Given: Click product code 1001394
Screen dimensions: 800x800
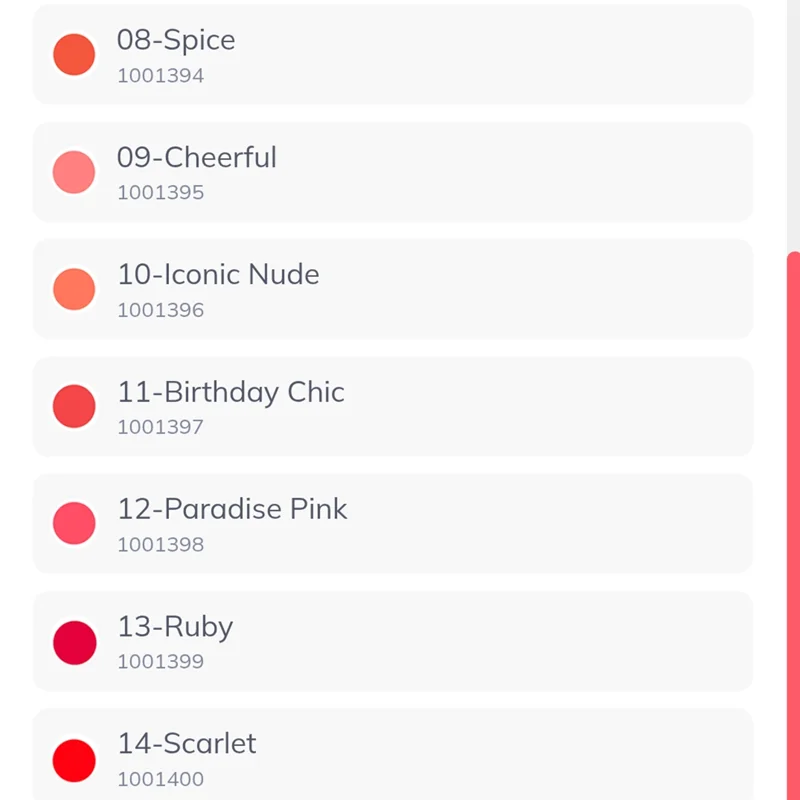Looking at the screenshot, I should 160,76.
